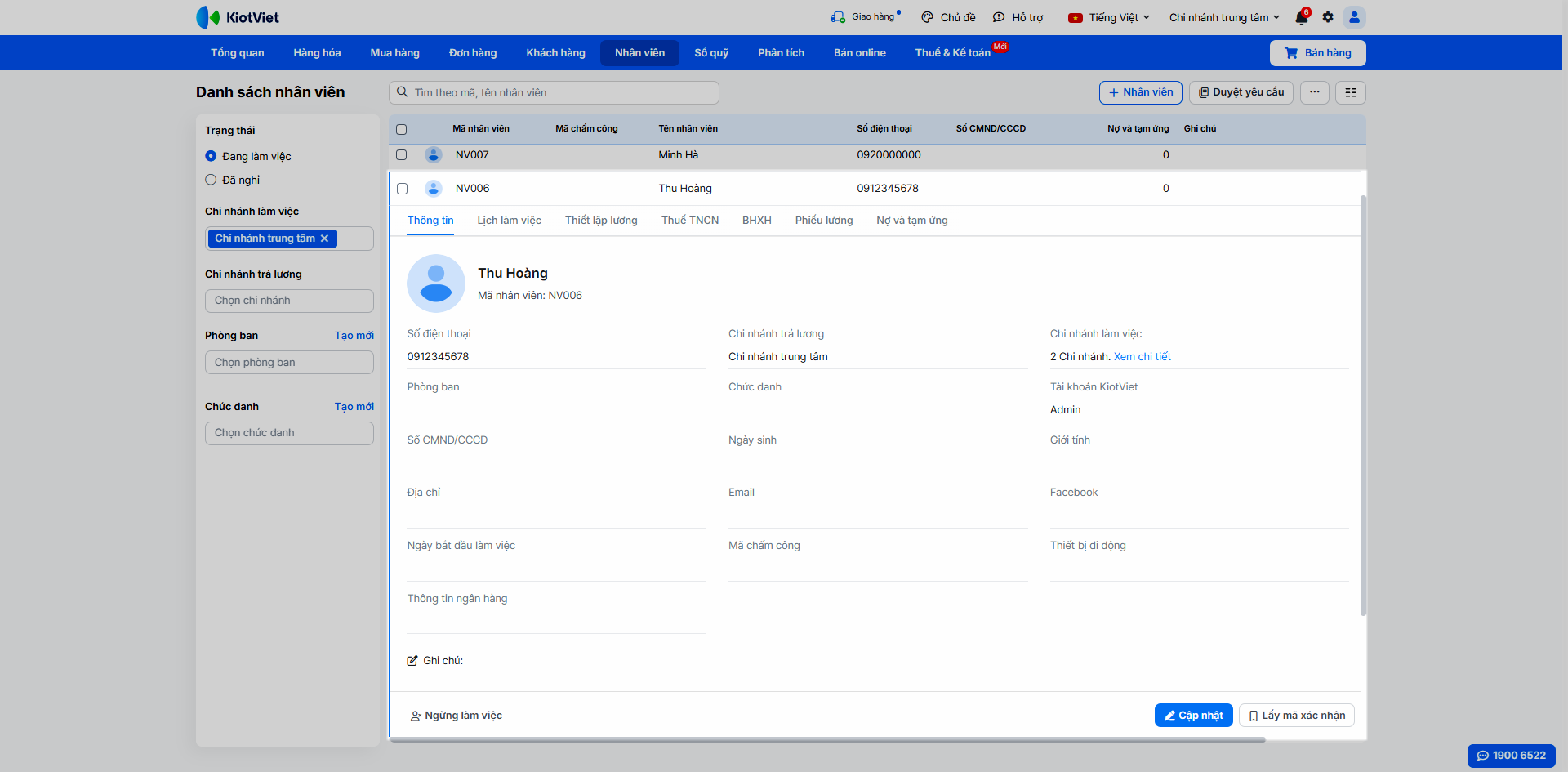Click Lấy mã xác nhận button
The height and width of the screenshot is (772, 1568).
click(1297, 716)
